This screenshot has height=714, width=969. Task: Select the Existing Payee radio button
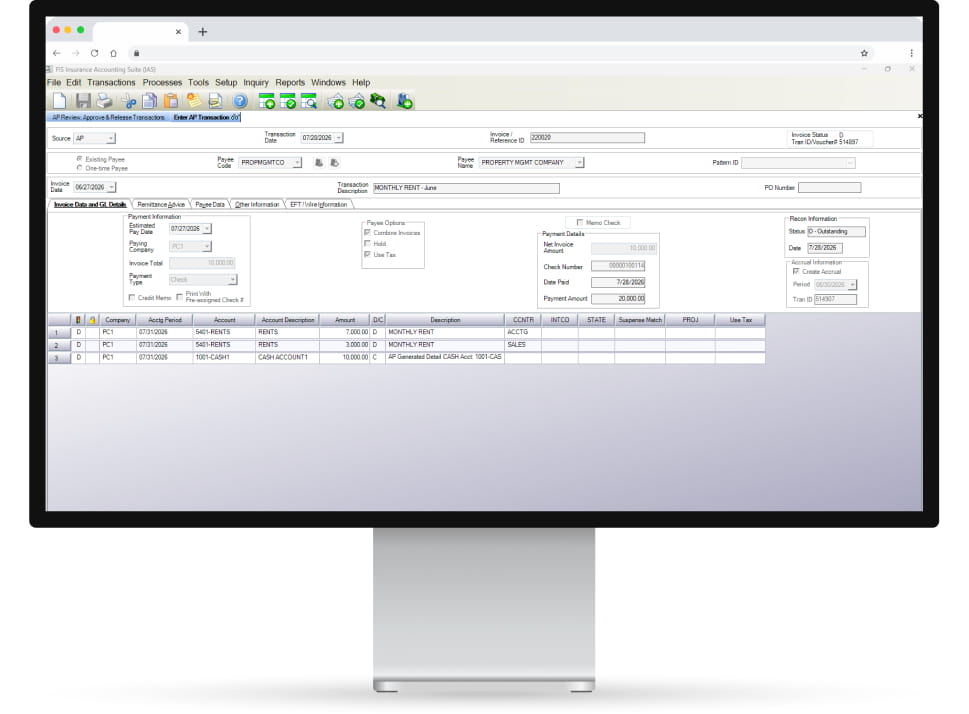[79, 159]
